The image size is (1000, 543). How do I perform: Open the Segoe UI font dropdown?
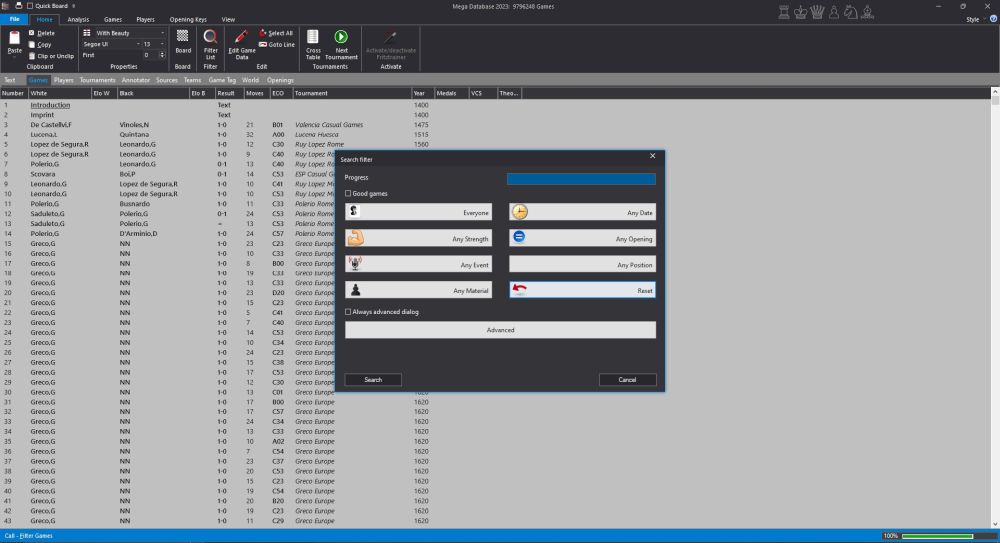(x=110, y=44)
